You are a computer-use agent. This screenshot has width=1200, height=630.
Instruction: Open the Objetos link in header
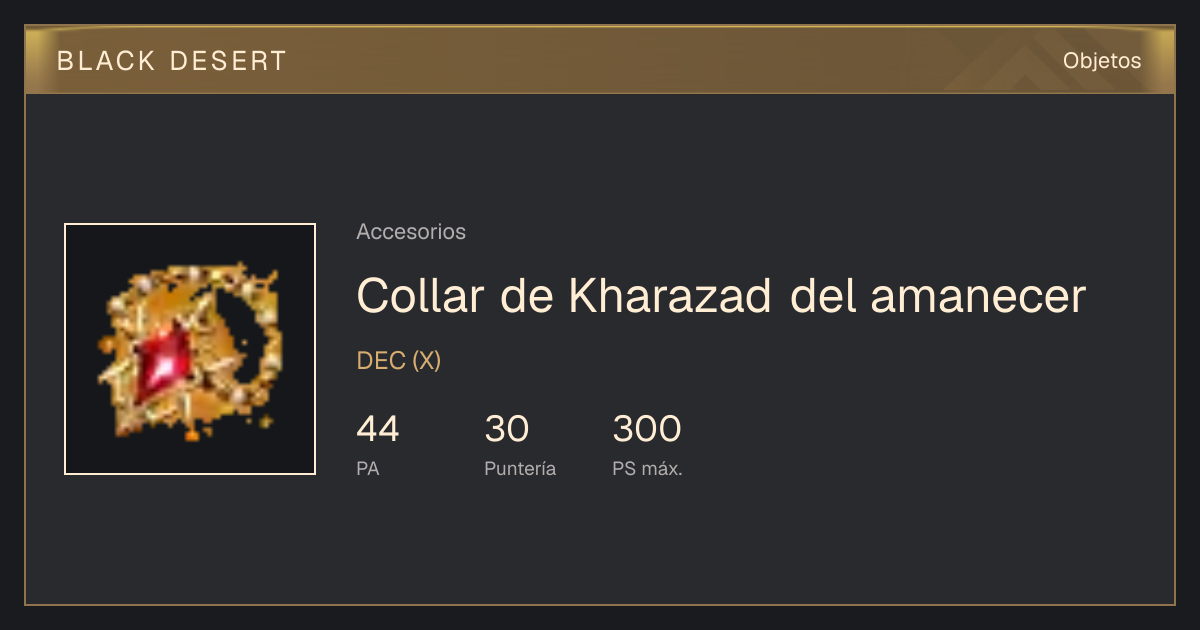click(1102, 61)
